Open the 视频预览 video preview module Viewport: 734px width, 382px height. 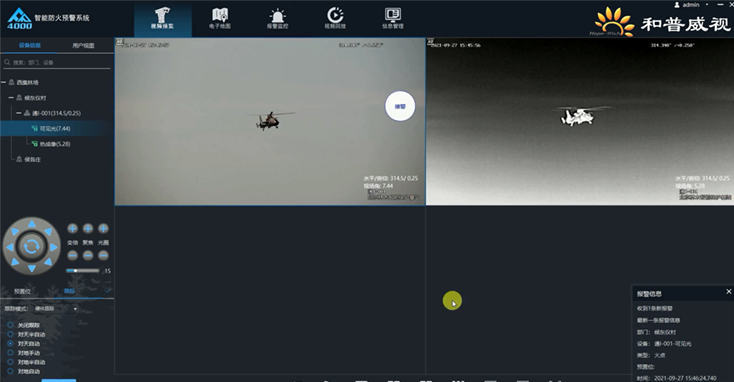point(162,18)
